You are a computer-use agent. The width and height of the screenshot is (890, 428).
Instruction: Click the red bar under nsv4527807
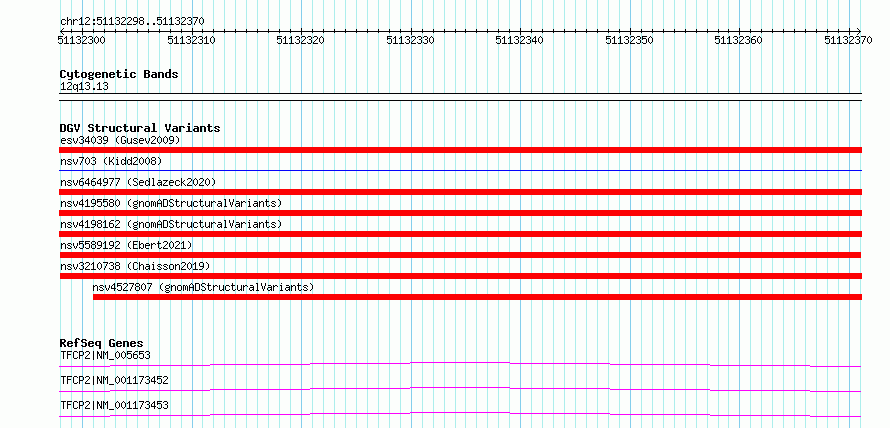click(477, 297)
